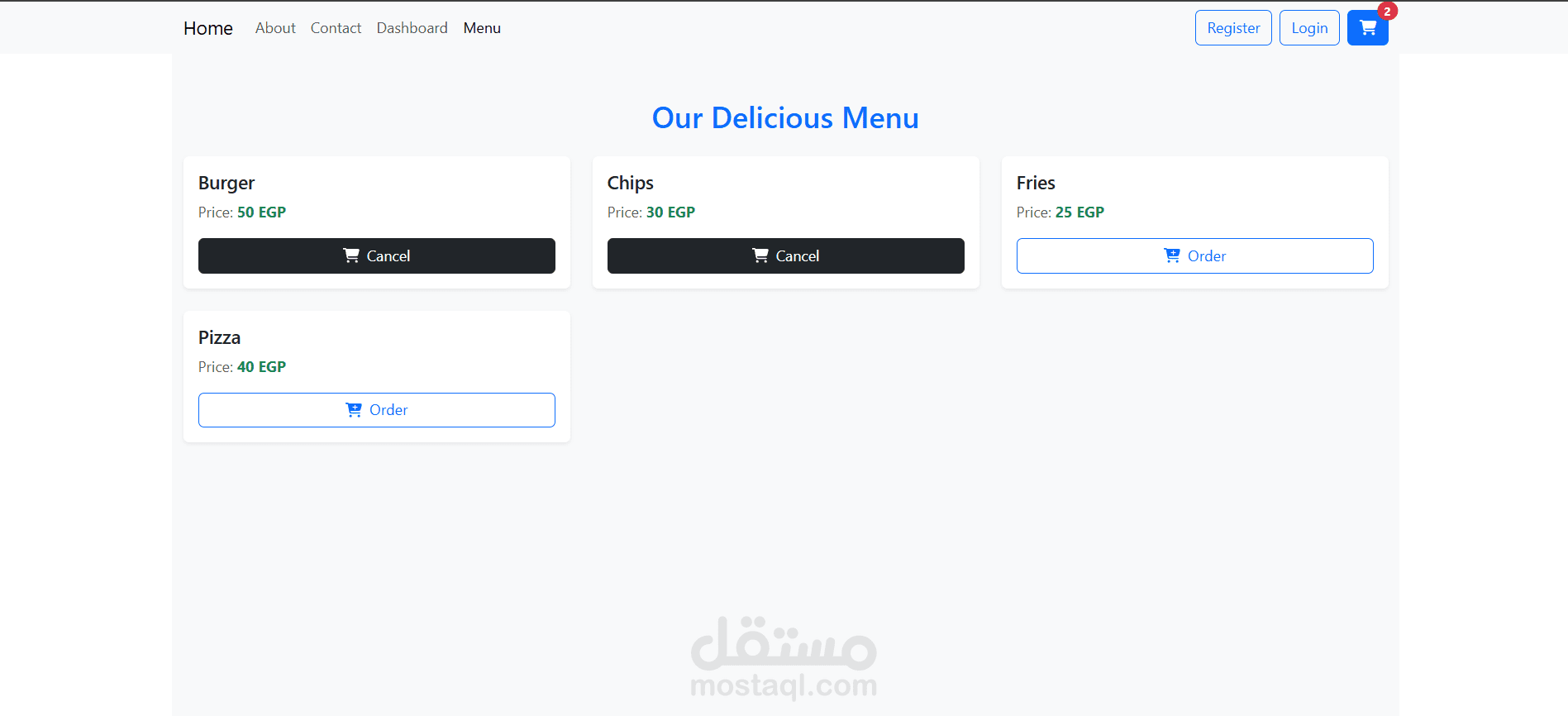Screen dimensions: 1568x716
Task: Open the Contact page
Action: point(336,28)
